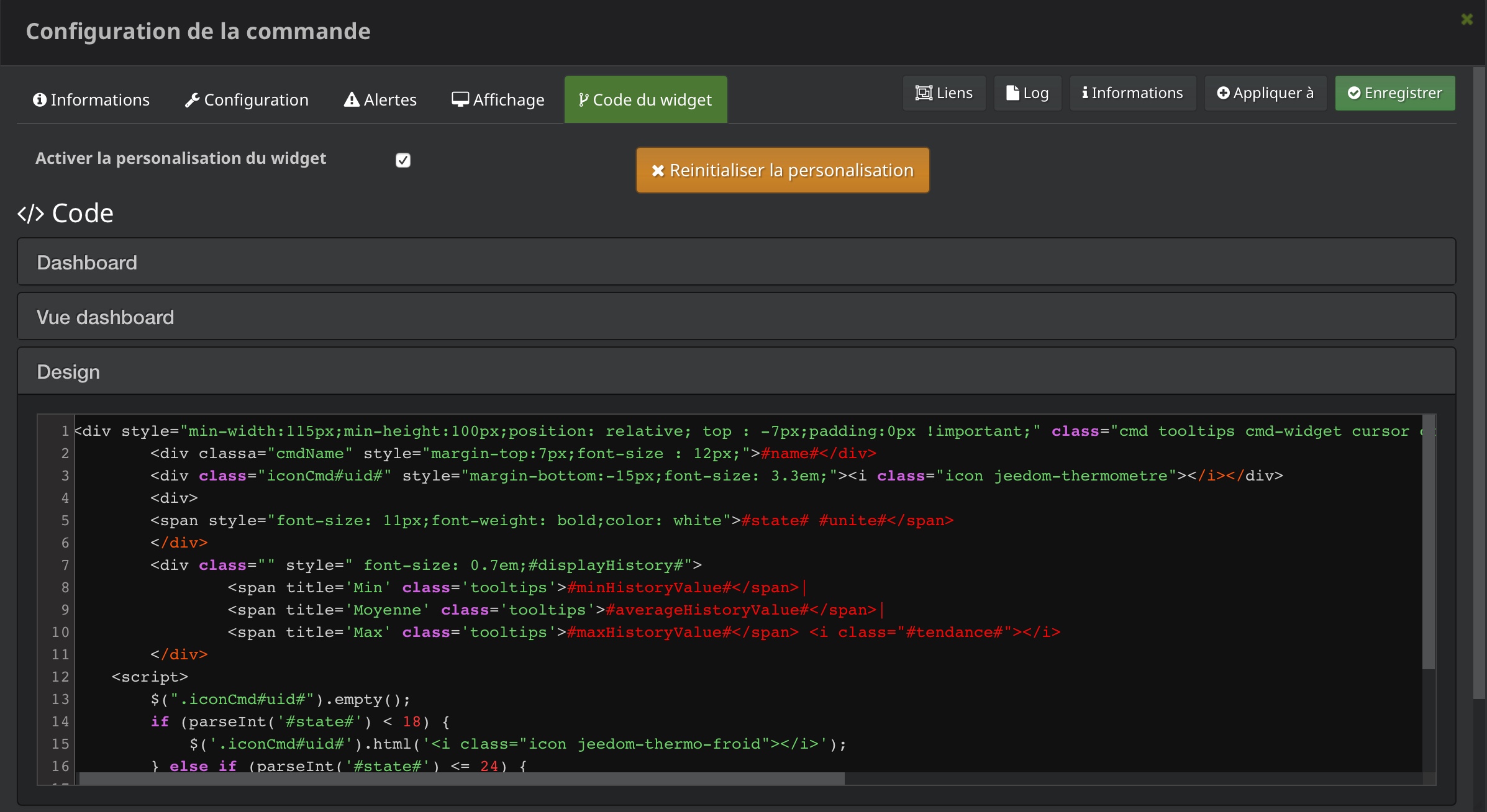1487x812 pixels.
Task: Save with the Enregistrer button
Action: point(1395,93)
